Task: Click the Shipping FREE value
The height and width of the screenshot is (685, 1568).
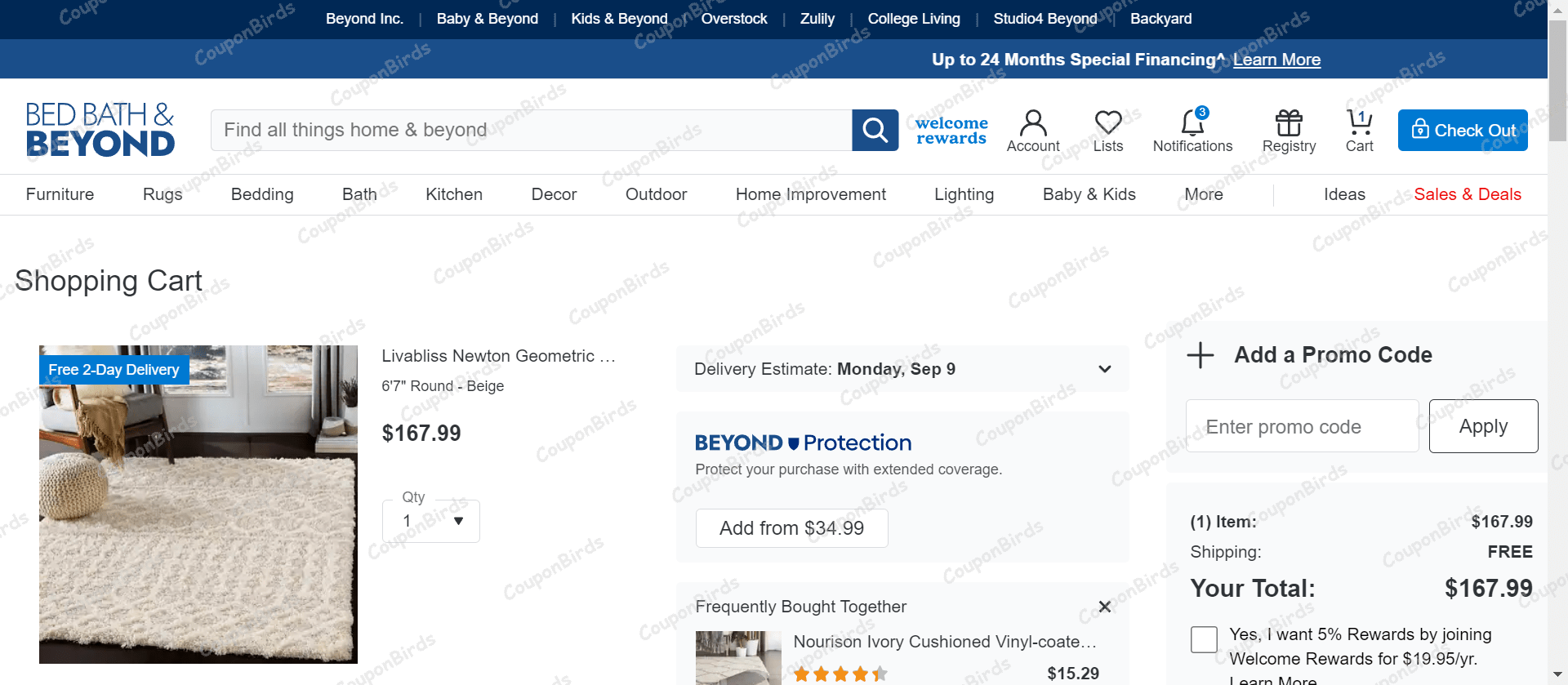Action: [x=1510, y=552]
